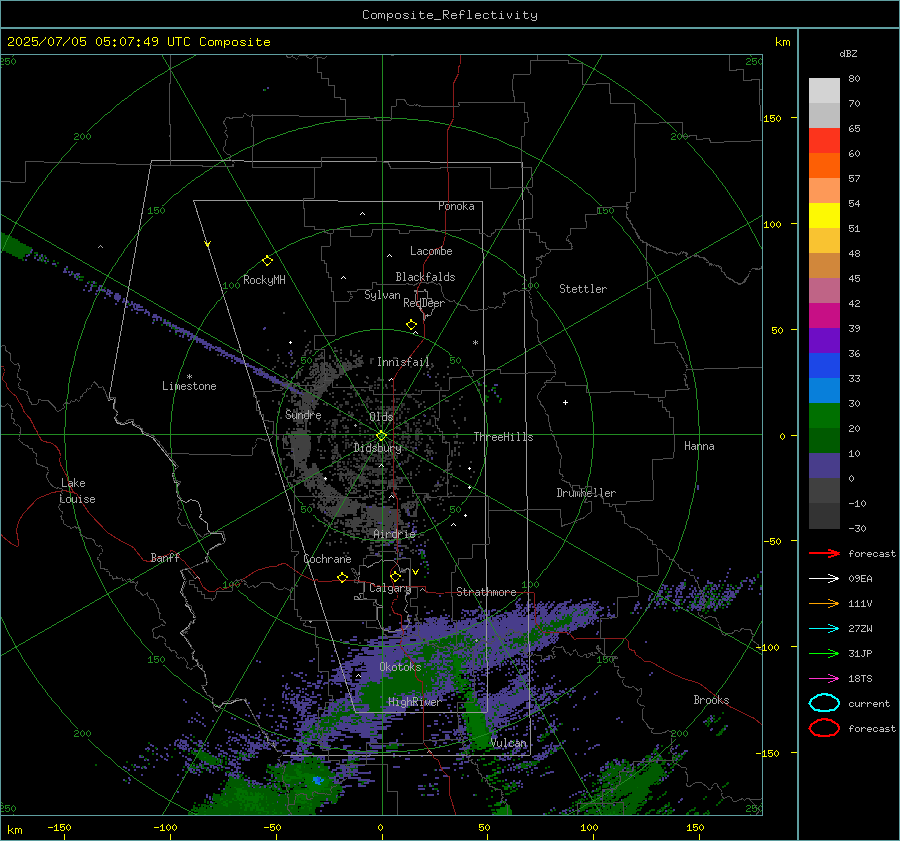This screenshot has height=841, width=900.
Task: Click the Stettler town label
Action: (x=583, y=289)
